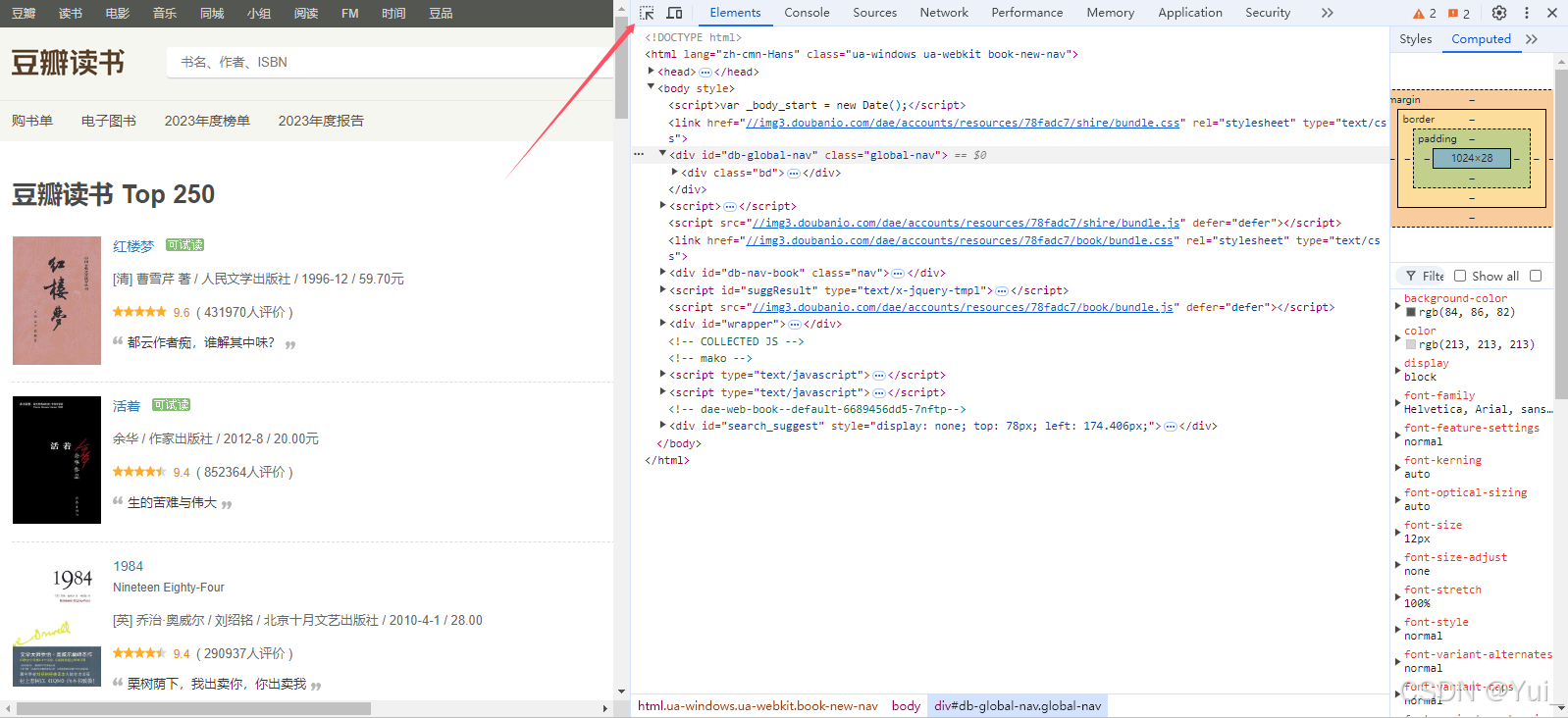Open 读书 in the Douban top navigation
Image resolution: width=1568 pixels, height=718 pixels.
point(71,14)
